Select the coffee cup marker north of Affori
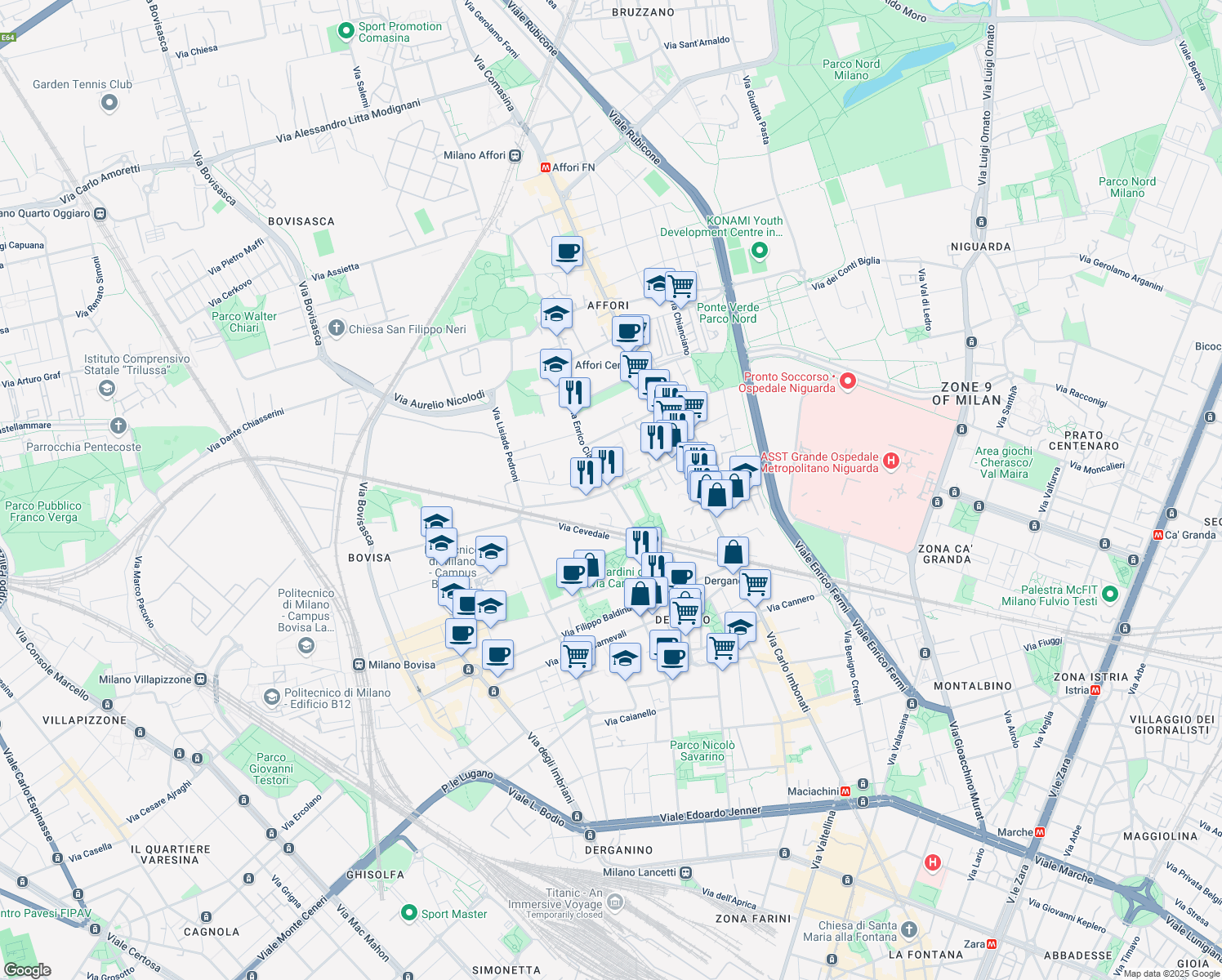The height and width of the screenshot is (980, 1222). pos(567,253)
